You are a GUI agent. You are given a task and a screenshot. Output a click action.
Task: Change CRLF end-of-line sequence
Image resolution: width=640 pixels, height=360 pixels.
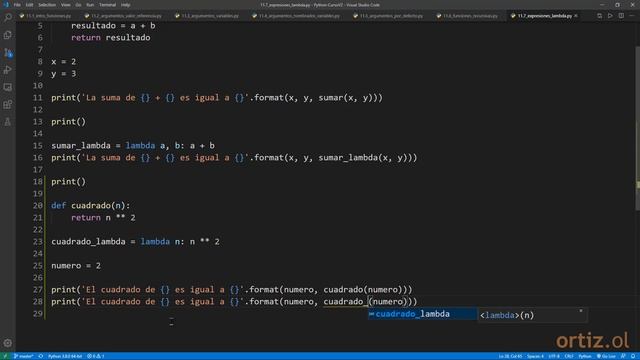coord(569,356)
